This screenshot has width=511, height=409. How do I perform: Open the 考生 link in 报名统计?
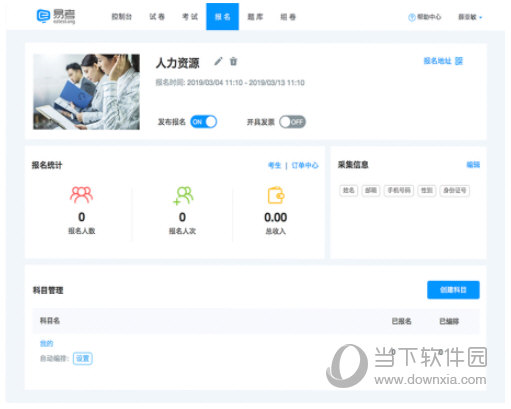(x=275, y=165)
